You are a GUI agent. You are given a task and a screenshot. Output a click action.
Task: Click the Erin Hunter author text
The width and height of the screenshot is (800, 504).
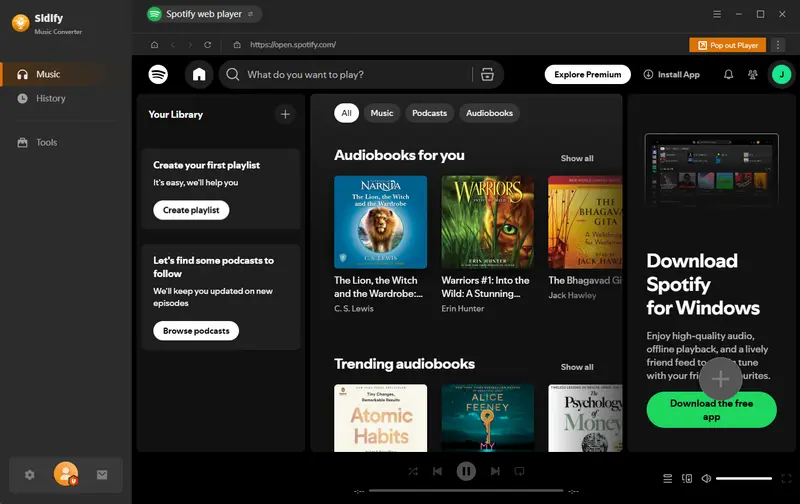point(463,309)
